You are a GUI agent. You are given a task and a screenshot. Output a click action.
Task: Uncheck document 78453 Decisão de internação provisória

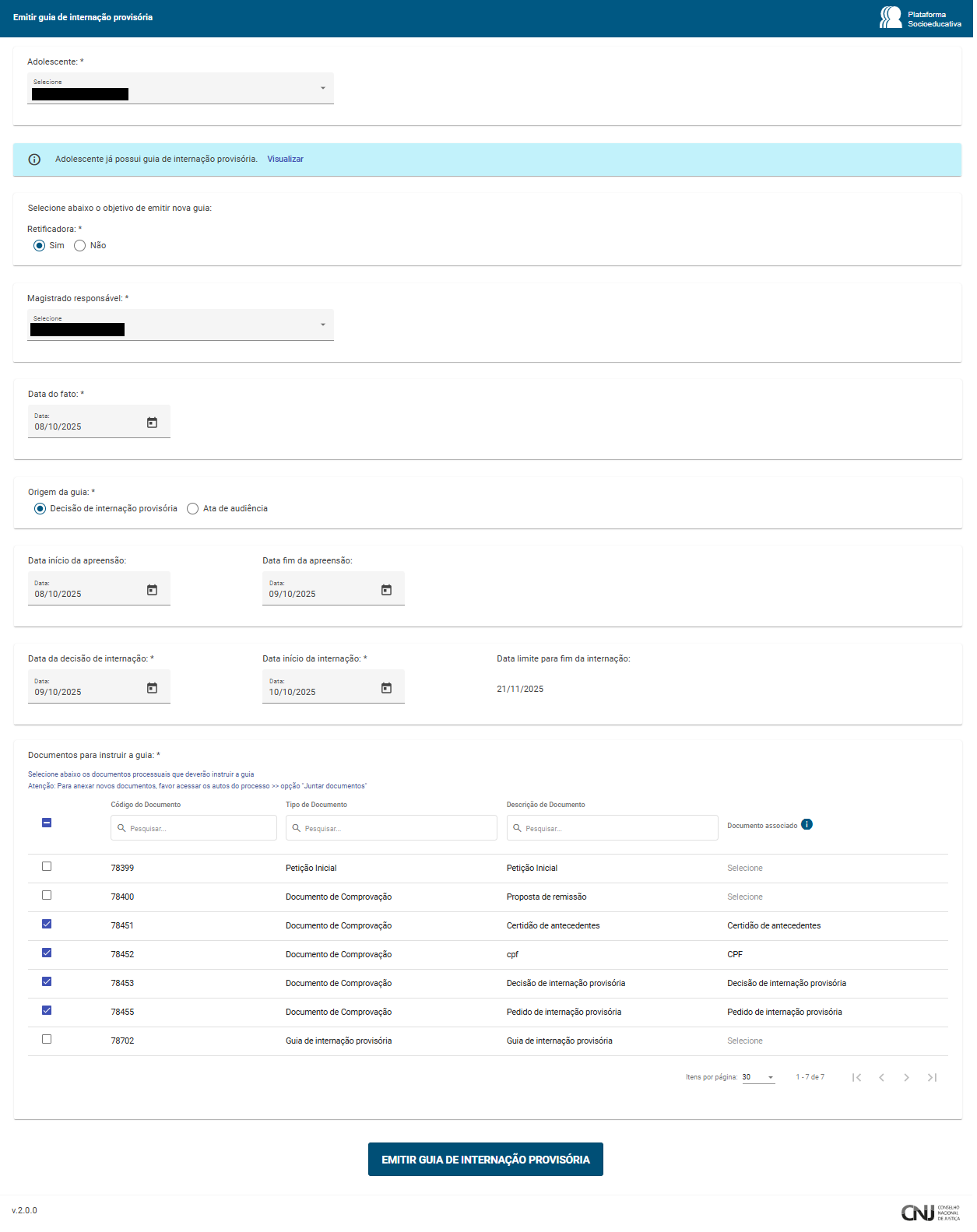[47, 981]
